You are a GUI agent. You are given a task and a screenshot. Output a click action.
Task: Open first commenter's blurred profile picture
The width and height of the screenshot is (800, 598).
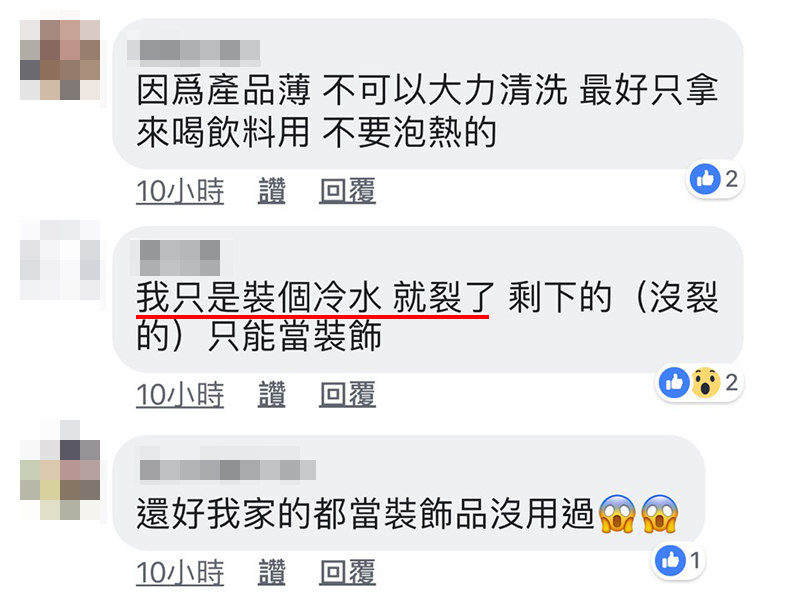click(x=60, y=60)
